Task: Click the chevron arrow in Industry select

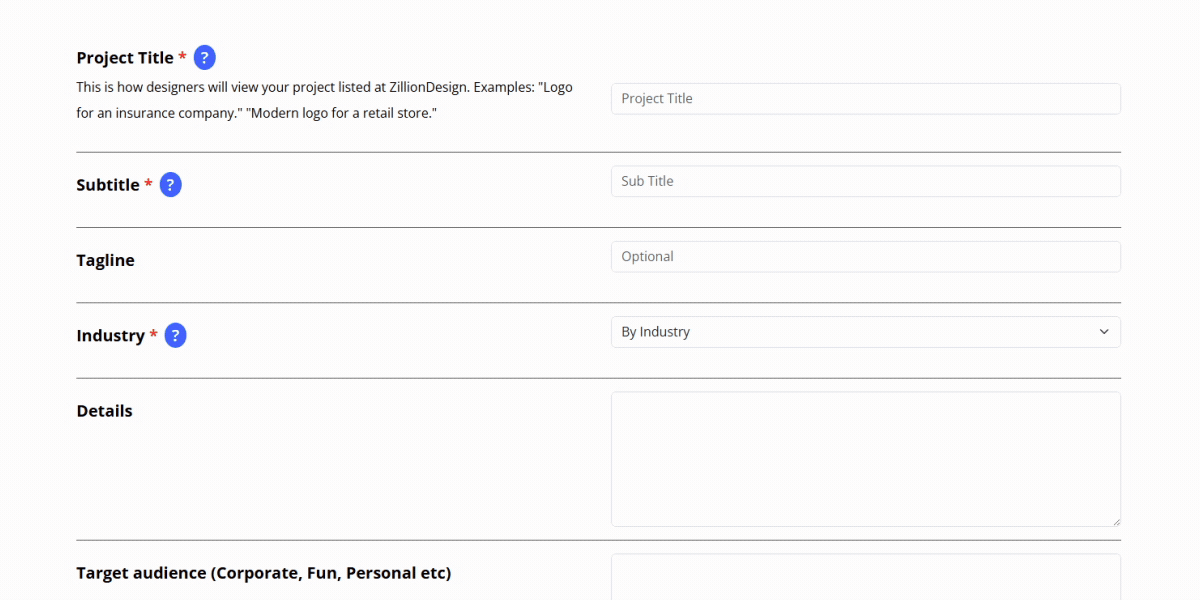Action: (x=1104, y=332)
